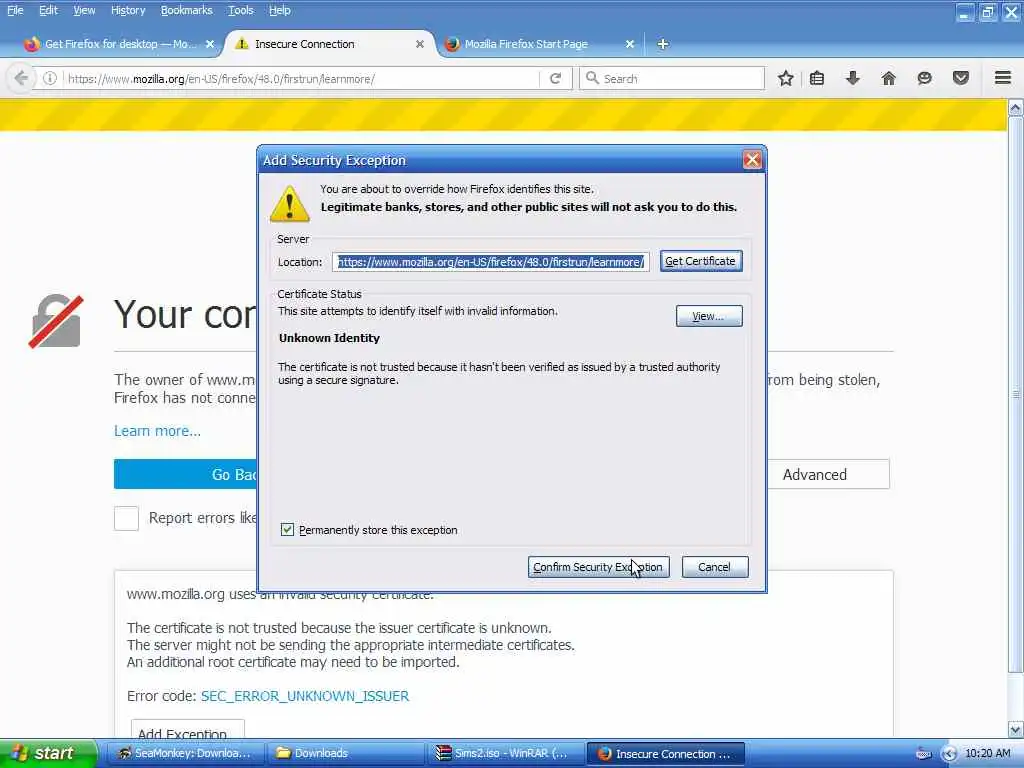This screenshot has height=768, width=1024.
Task: Open the Tools menu
Action: pos(240,10)
